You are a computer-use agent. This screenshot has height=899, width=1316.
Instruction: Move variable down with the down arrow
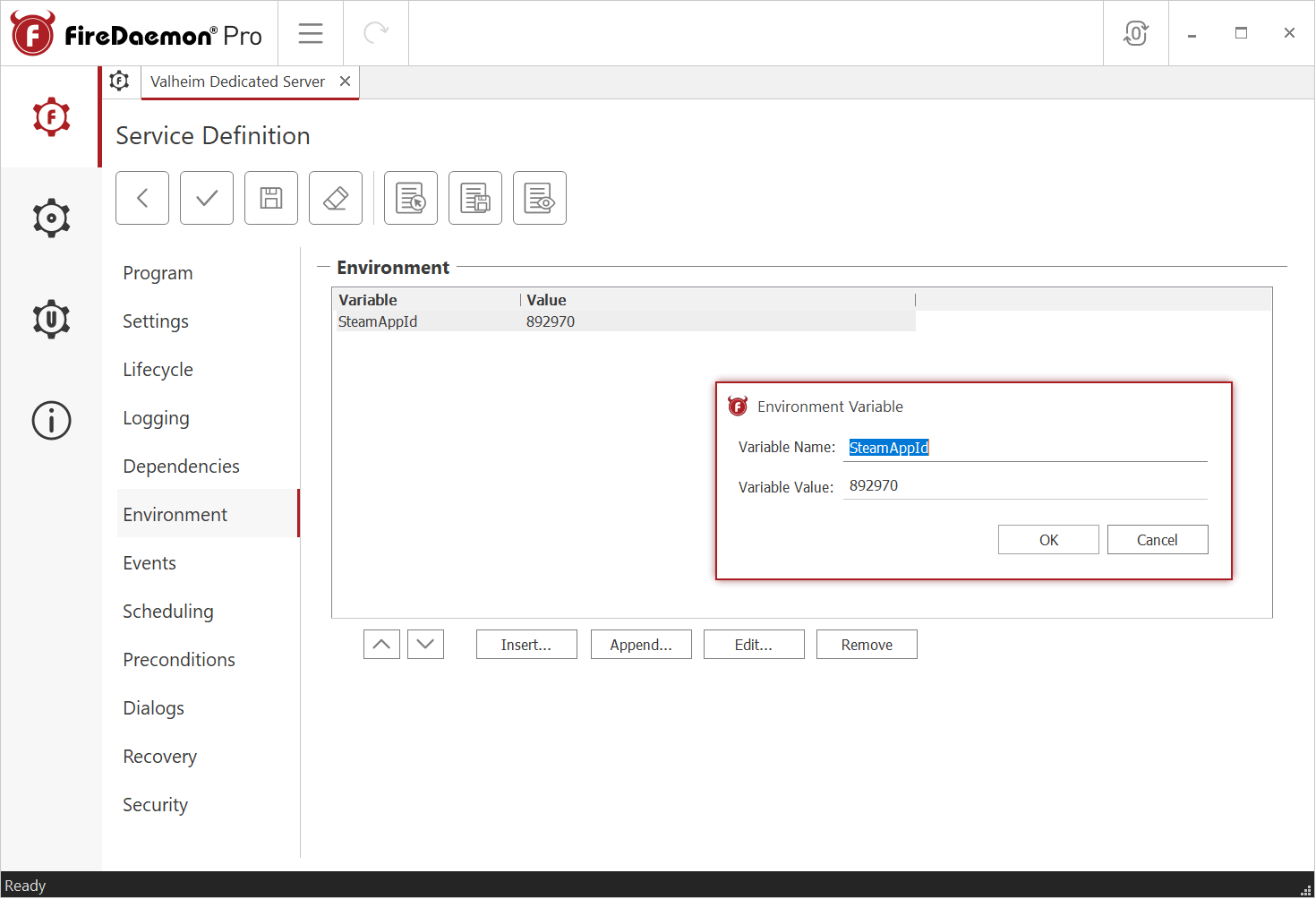point(425,644)
